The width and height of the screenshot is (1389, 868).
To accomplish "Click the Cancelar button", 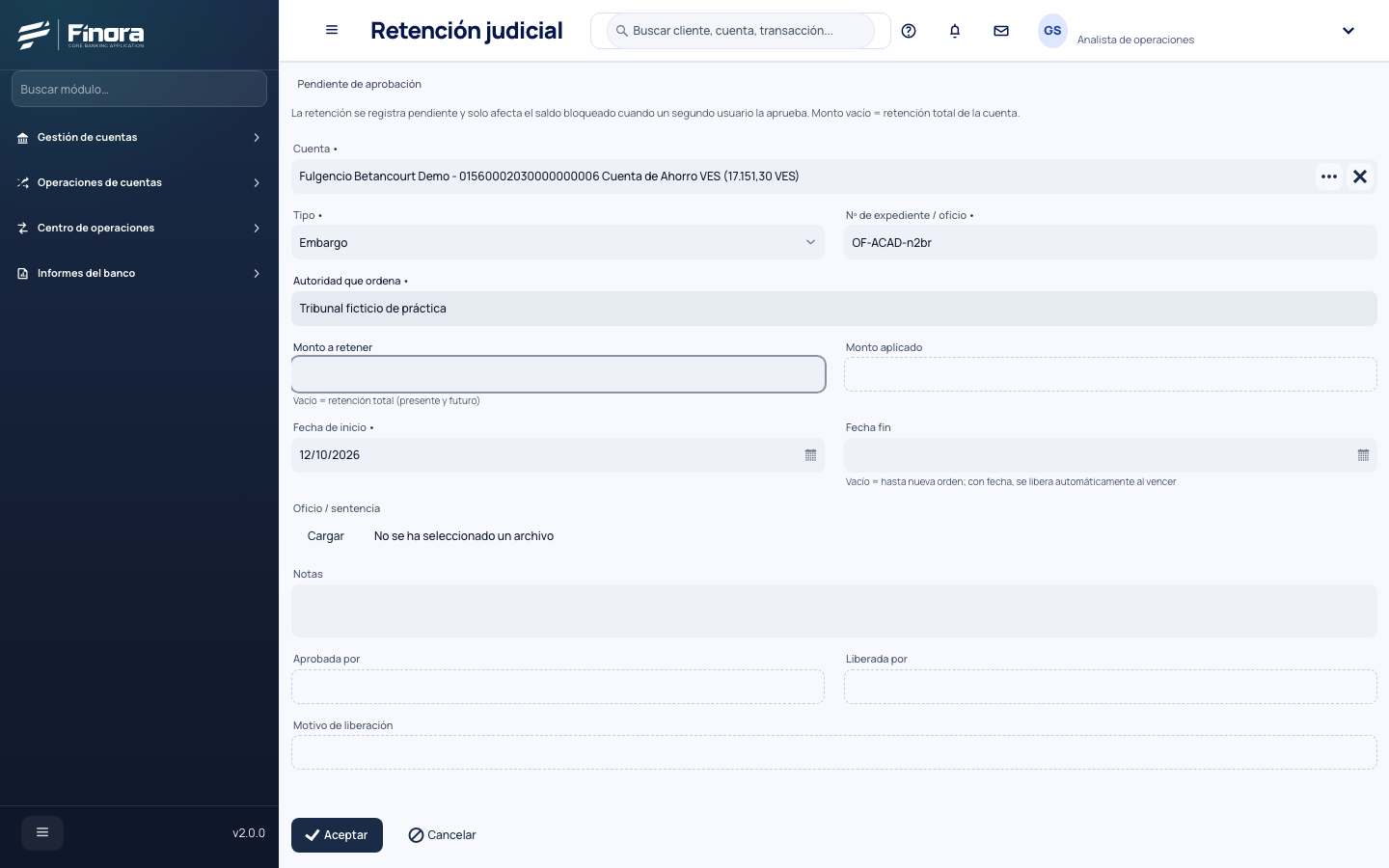I will 442,835.
